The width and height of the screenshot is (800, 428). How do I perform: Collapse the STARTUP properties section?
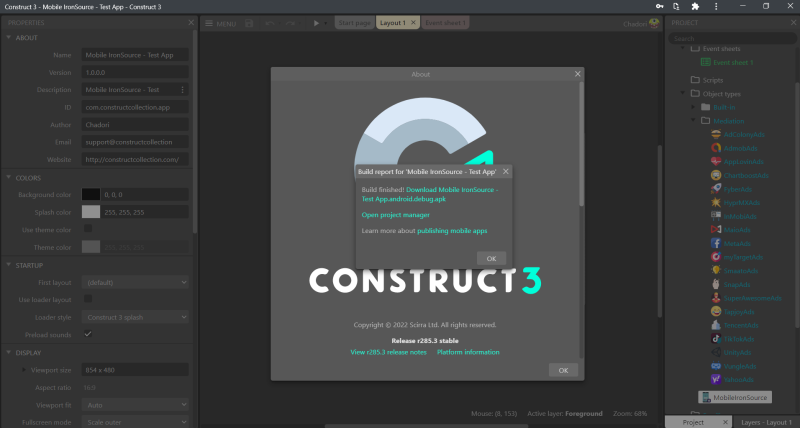click(x=9, y=265)
